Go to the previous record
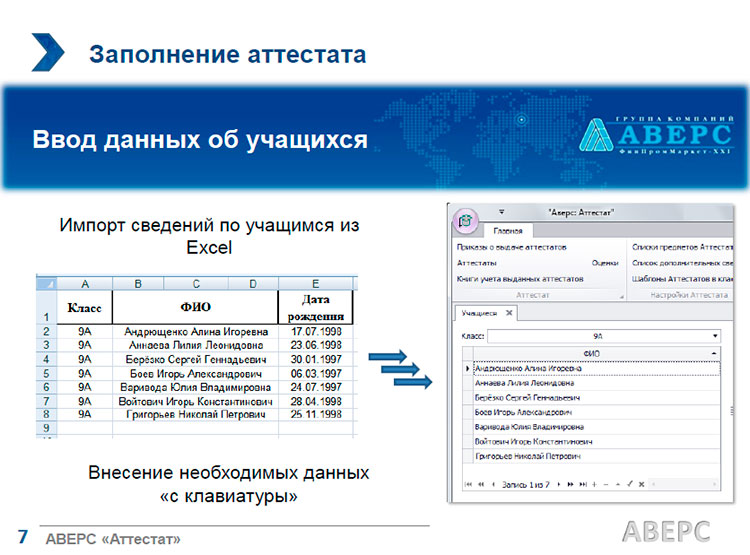This screenshot has height=555, width=750. (x=493, y=485)
